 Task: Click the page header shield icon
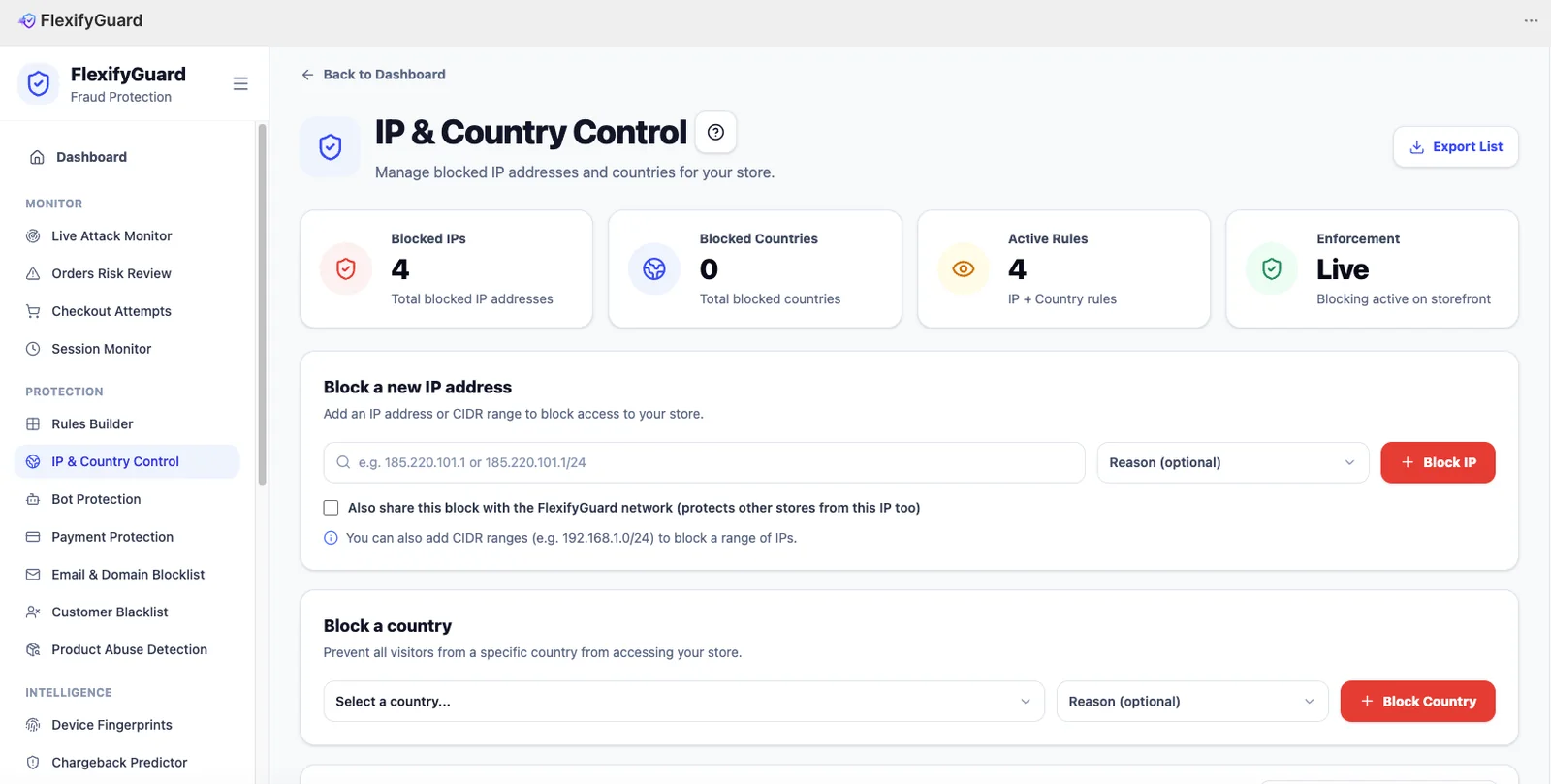(331, 147)
